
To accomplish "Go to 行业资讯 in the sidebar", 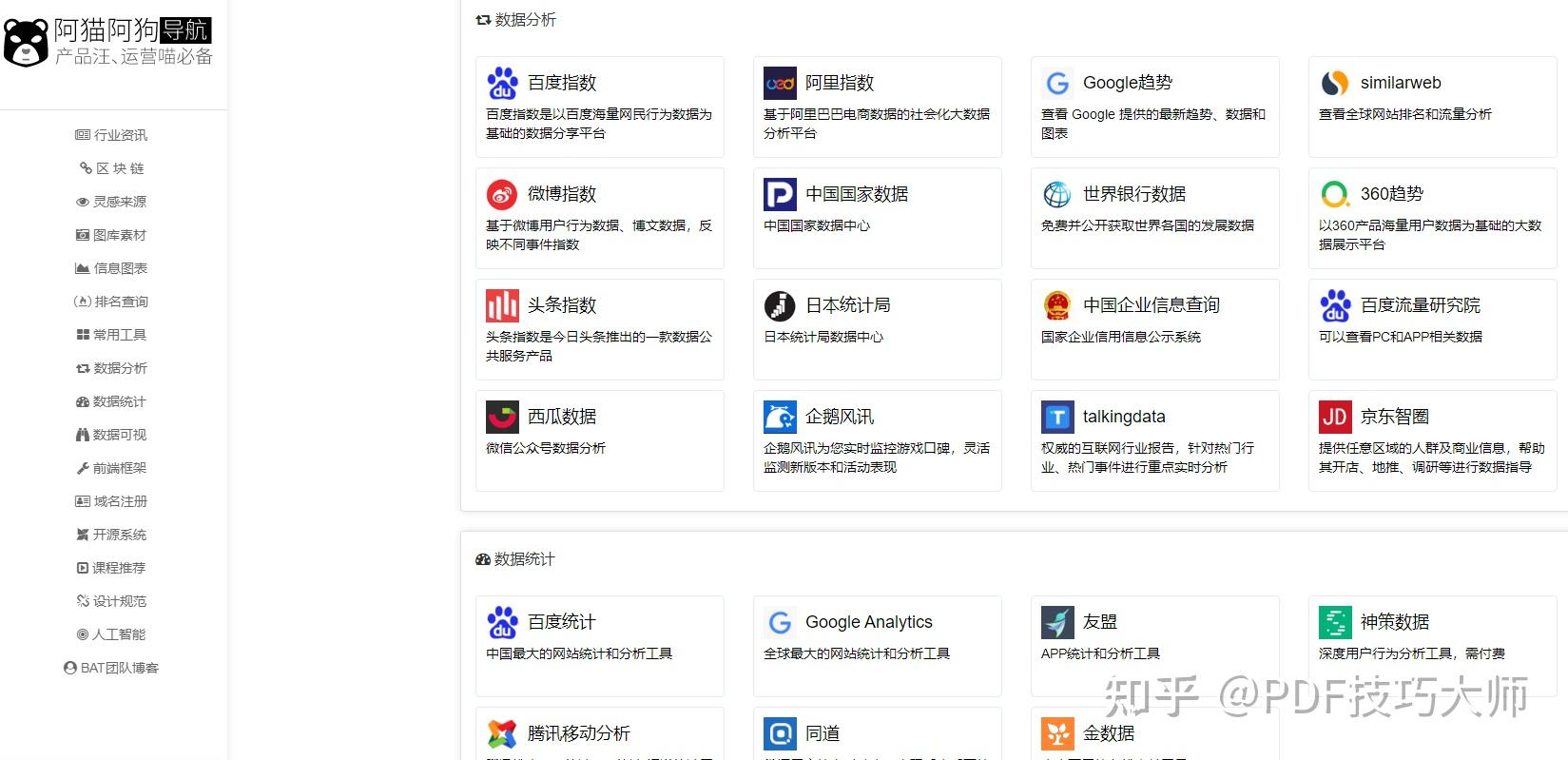I will click(x=111, y=135).
